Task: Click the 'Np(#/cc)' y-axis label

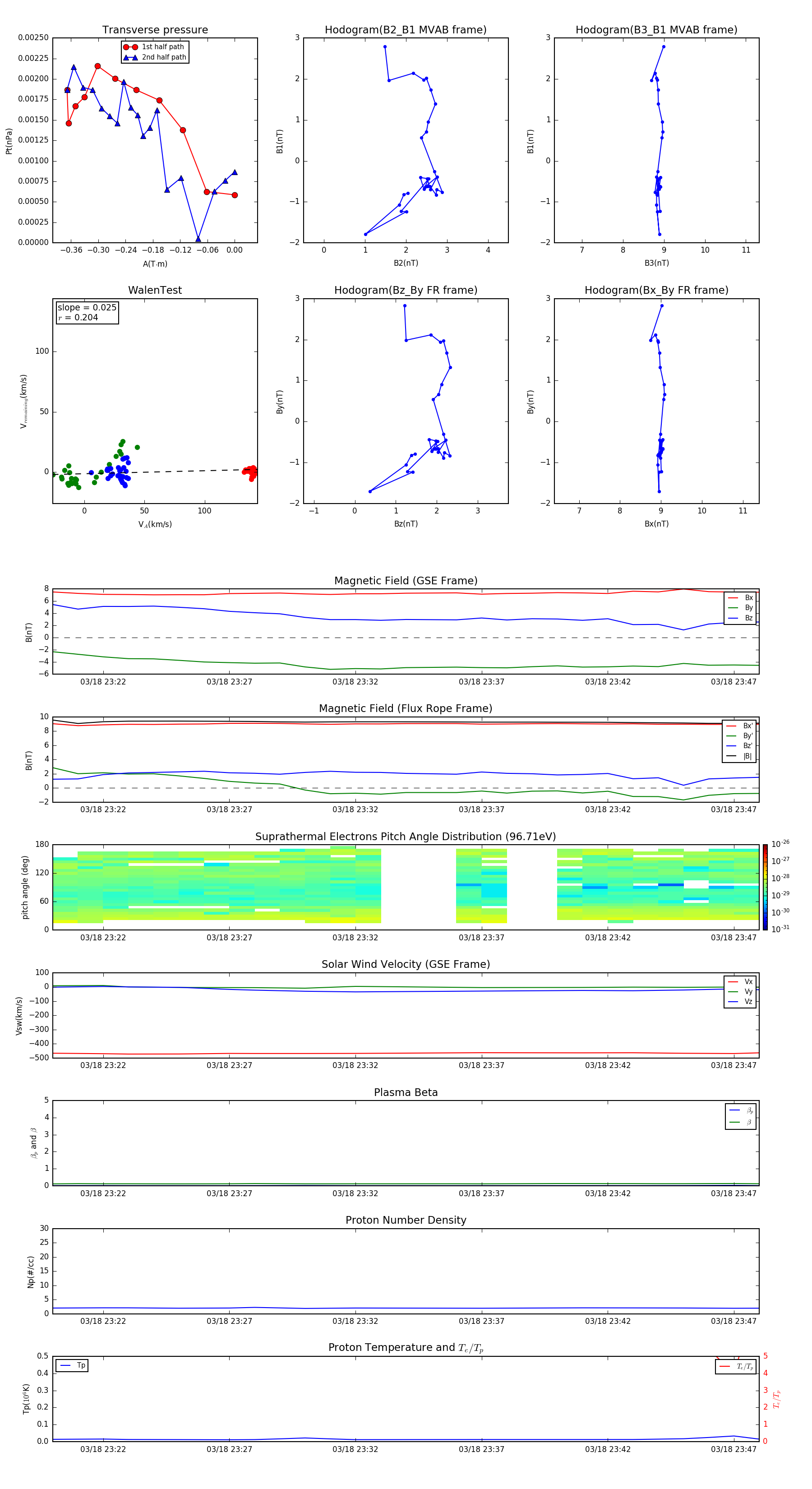Action: 31,1272
